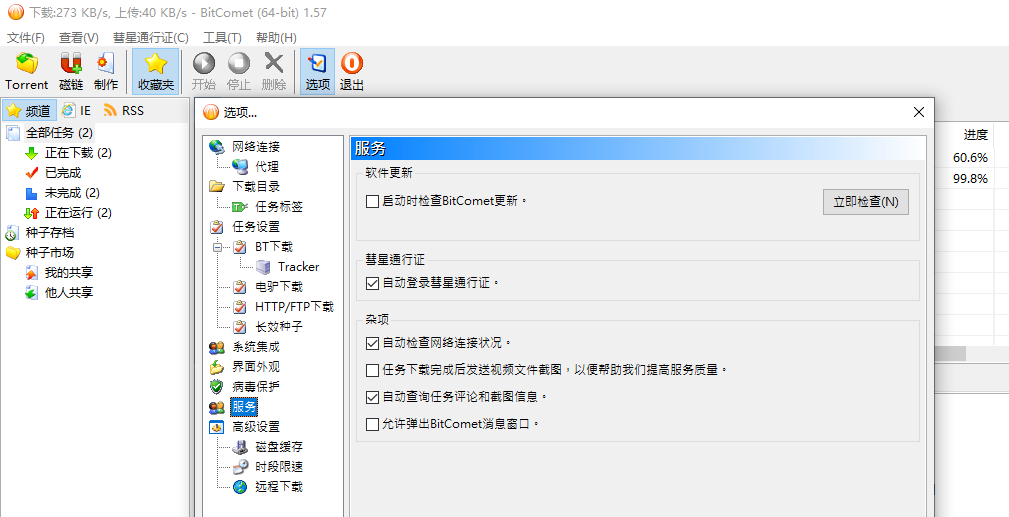This screenshot has height=517, width=1009.
Task: Click the 立即检查(N) button
Action: [865, 202]
